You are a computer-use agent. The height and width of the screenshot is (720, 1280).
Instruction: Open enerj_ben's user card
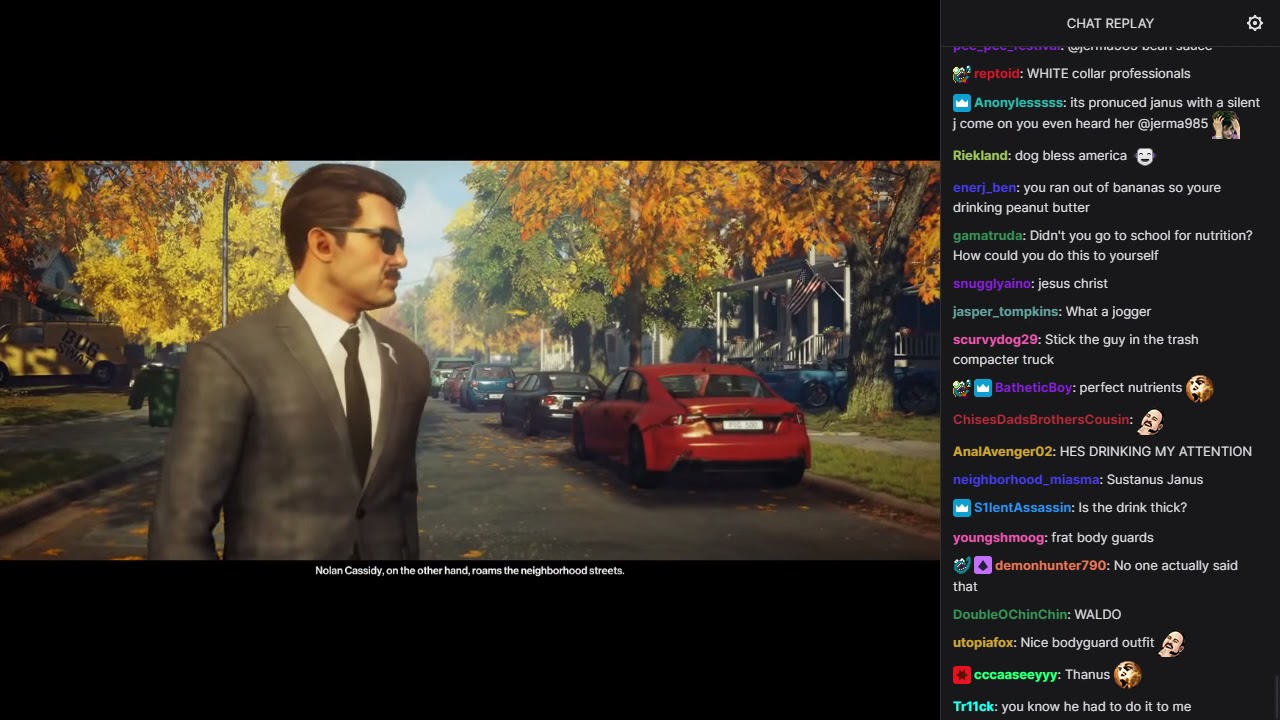click(985, 188)
